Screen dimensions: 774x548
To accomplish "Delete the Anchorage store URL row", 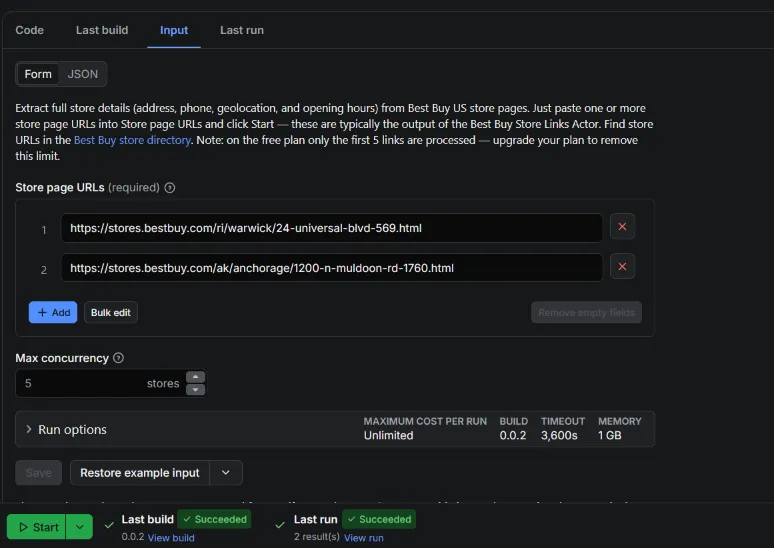I will 622,267.
